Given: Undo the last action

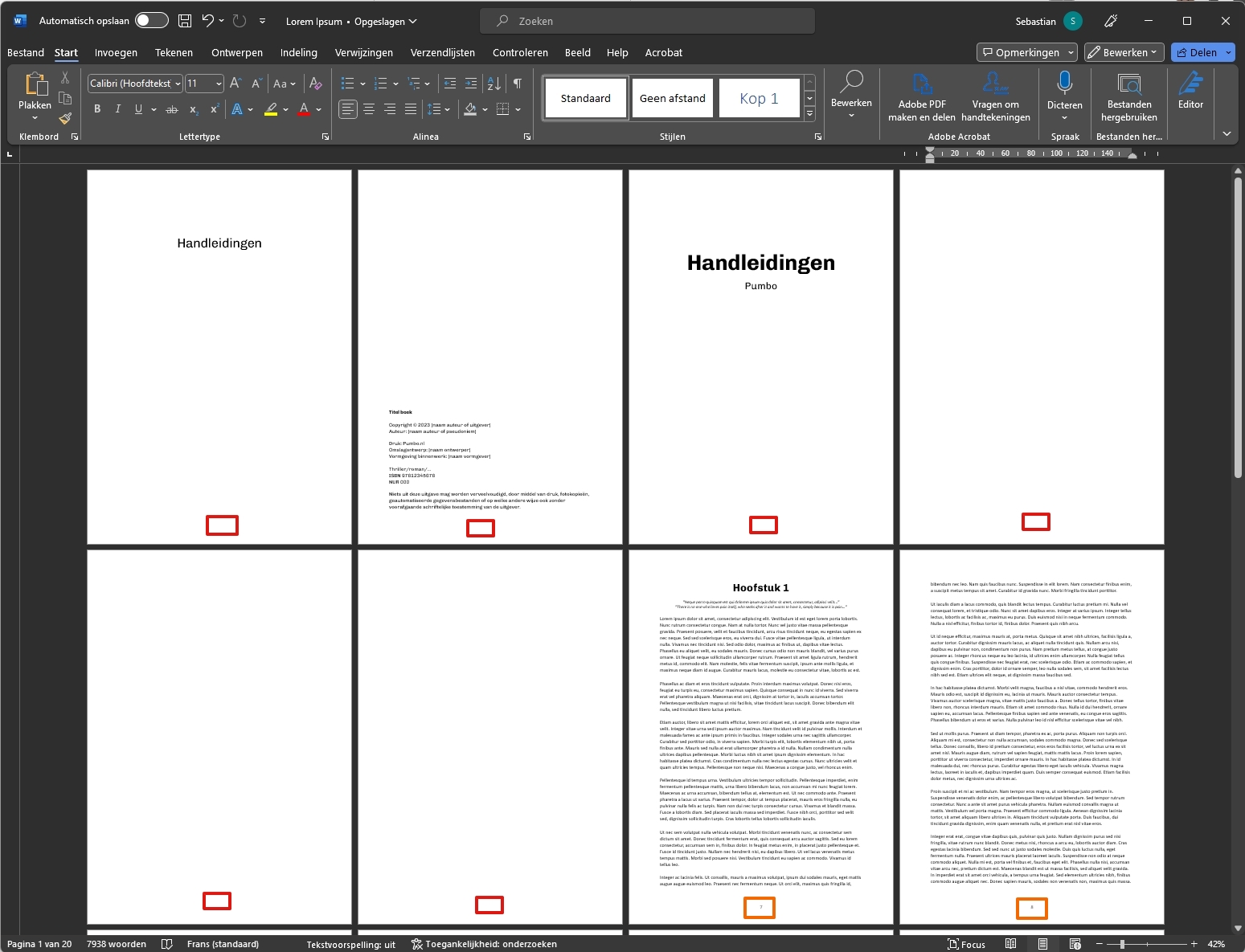Looking at the screenshot, I should click(x=208, y=21).
